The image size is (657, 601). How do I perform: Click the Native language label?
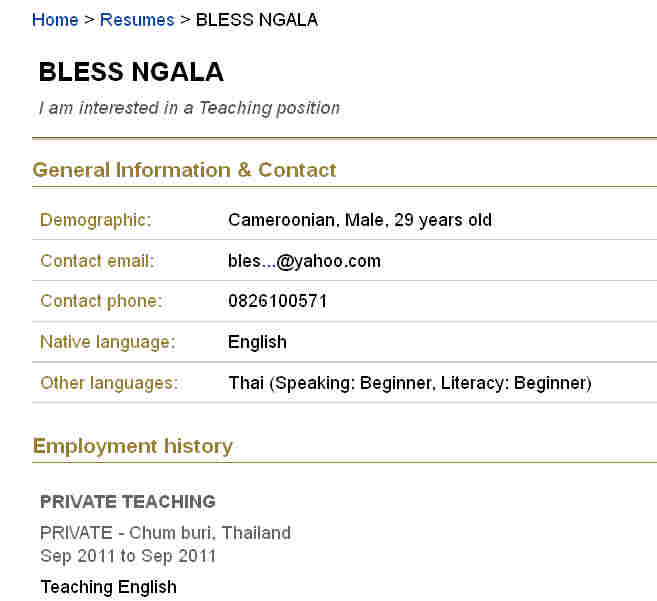tap(107, 342)
